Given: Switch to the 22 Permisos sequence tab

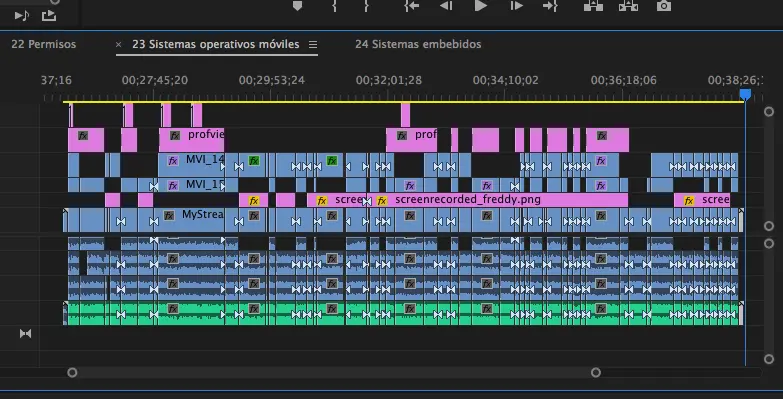Looking at the screenshot, I should [43, 44].
